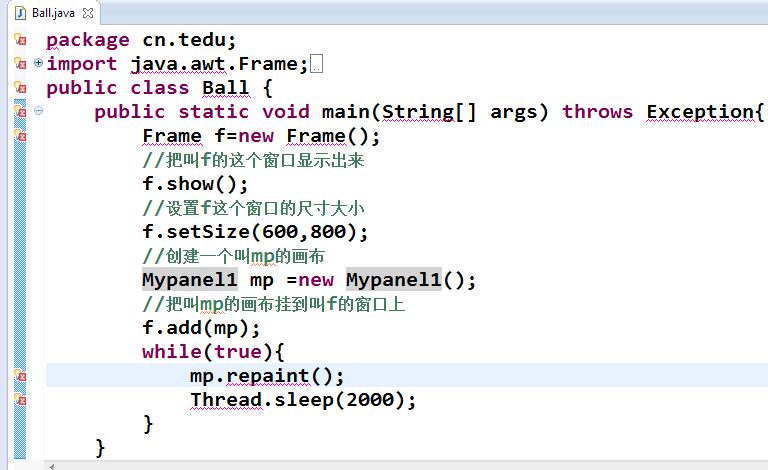
Task: Click the 'main' method name
Action: pos(345,112)
